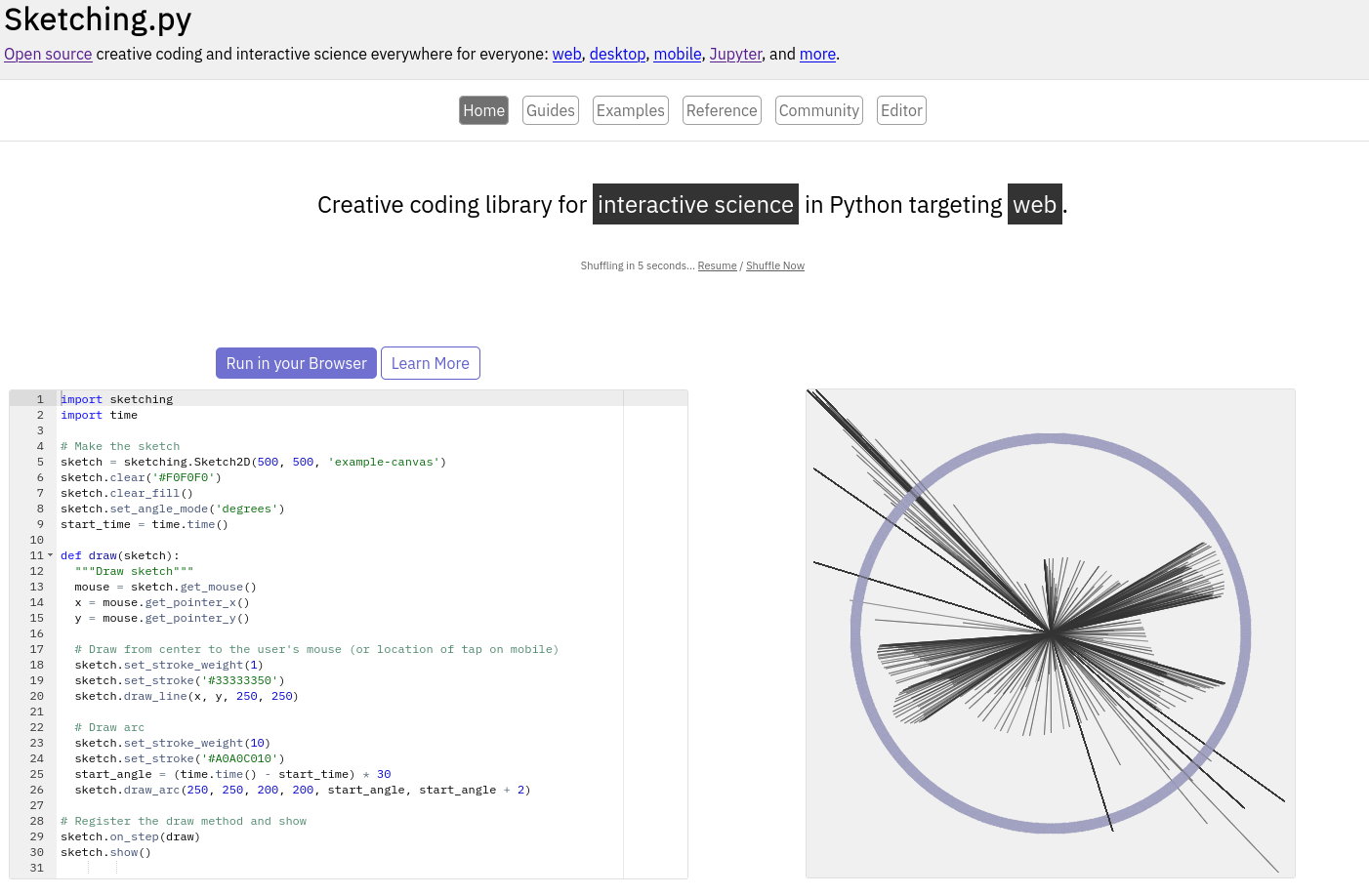Screen dimensions: 1369x896
Task: Open the Jupyter link
Action: coord(735,54)
